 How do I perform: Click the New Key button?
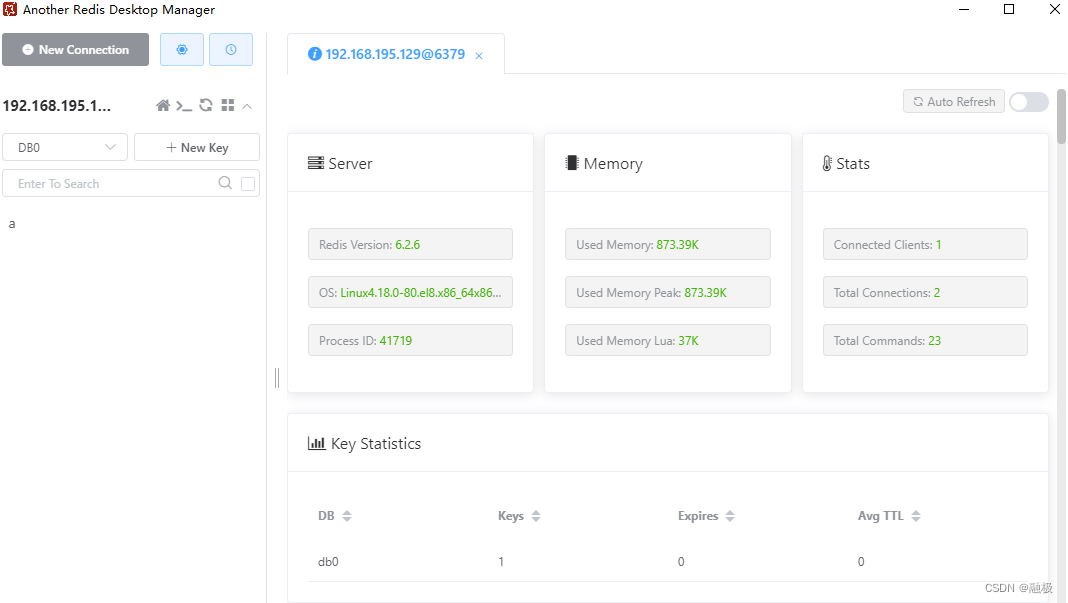point(197,147)
